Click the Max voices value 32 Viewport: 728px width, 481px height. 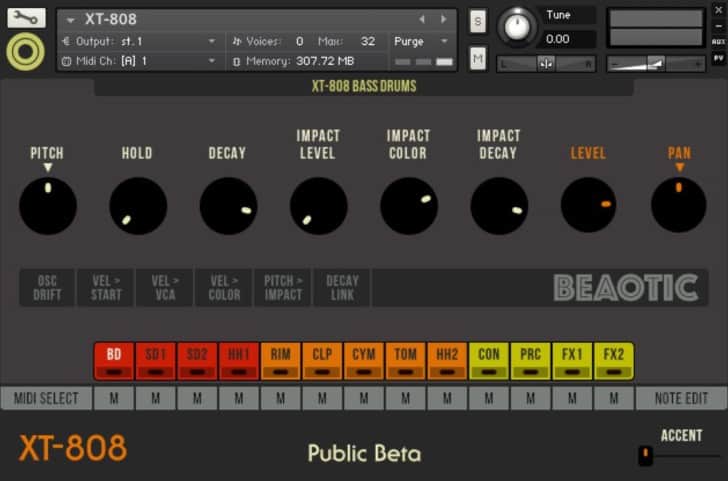click(x=368, y=41)
